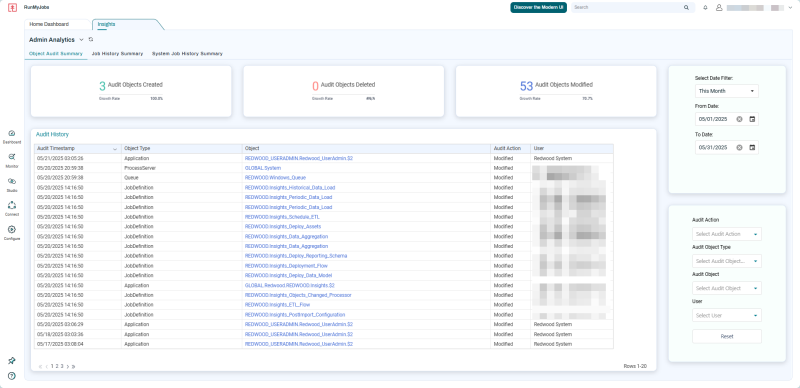Go to the next page of results
The width and height of the screenshot is (800, 388).
(68, 367)
